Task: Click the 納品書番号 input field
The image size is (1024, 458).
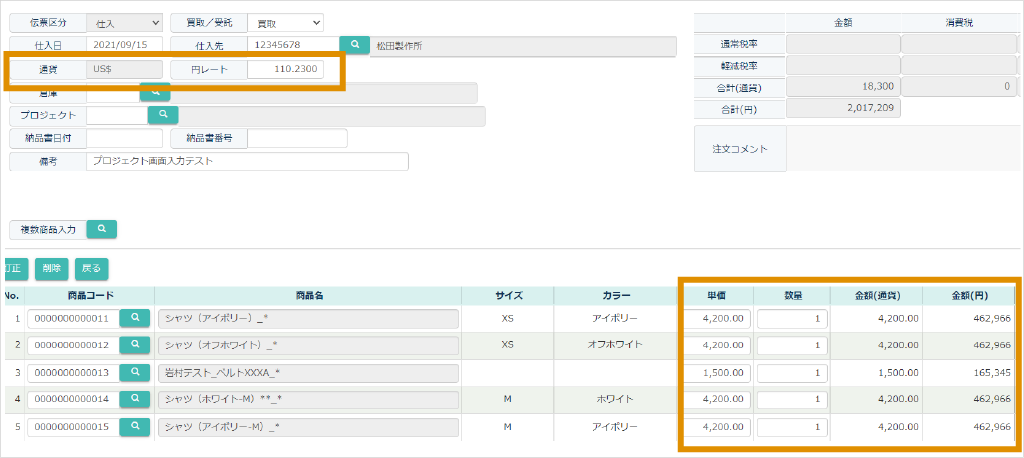Action: [297, 138]
